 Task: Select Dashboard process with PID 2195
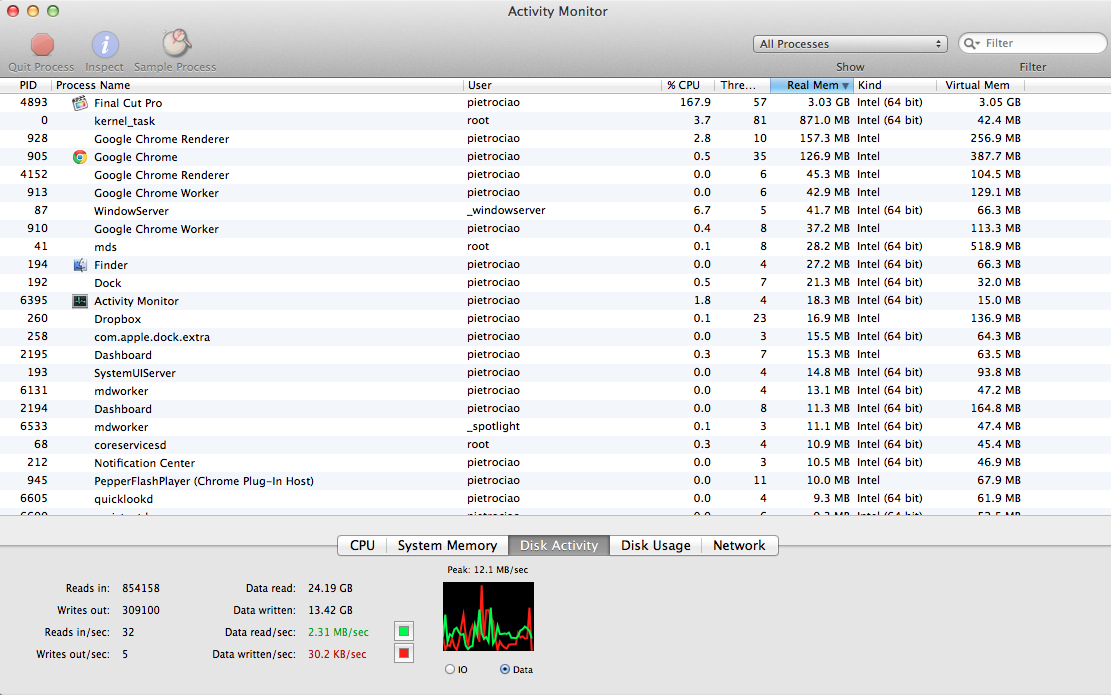pyautogui.click(x=556, y=355)
